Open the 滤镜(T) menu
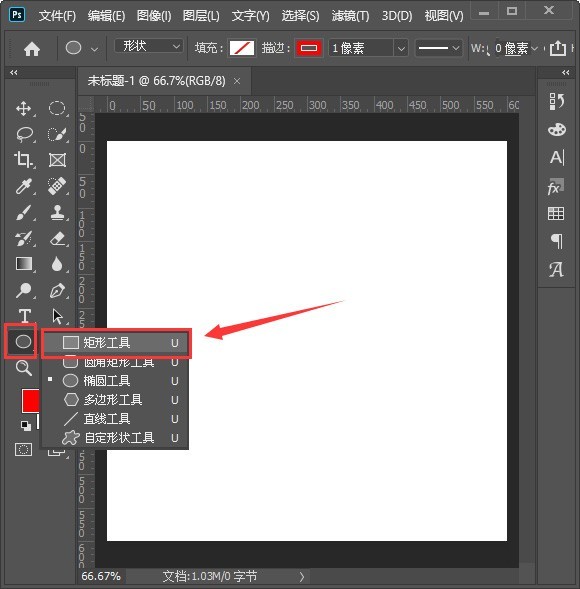The width and height of the screenshot is (580, 589). 350,16
